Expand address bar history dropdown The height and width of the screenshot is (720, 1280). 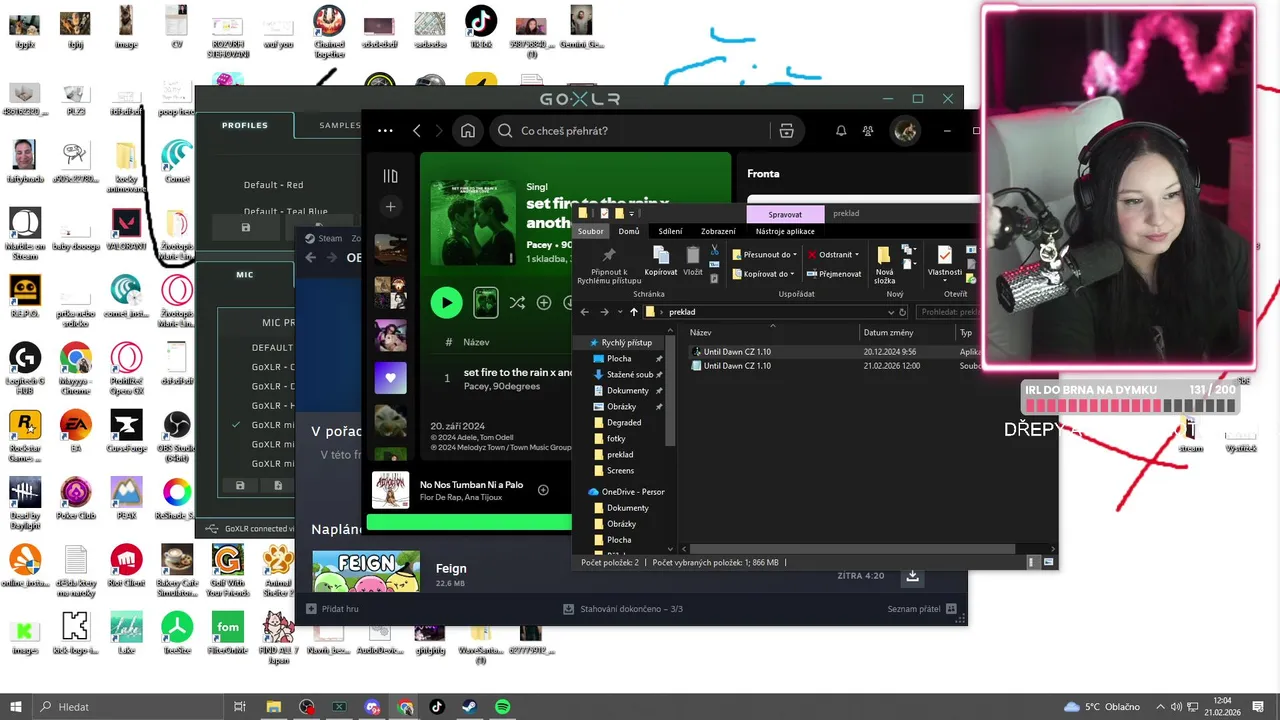890,312
